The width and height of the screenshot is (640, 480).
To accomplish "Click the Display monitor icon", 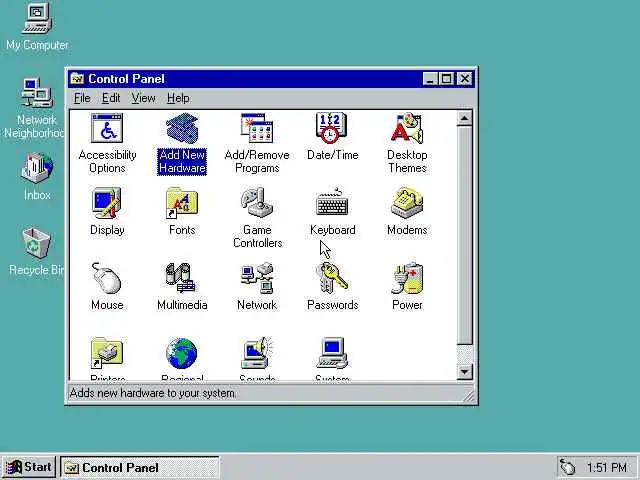I will coord(107,203).
